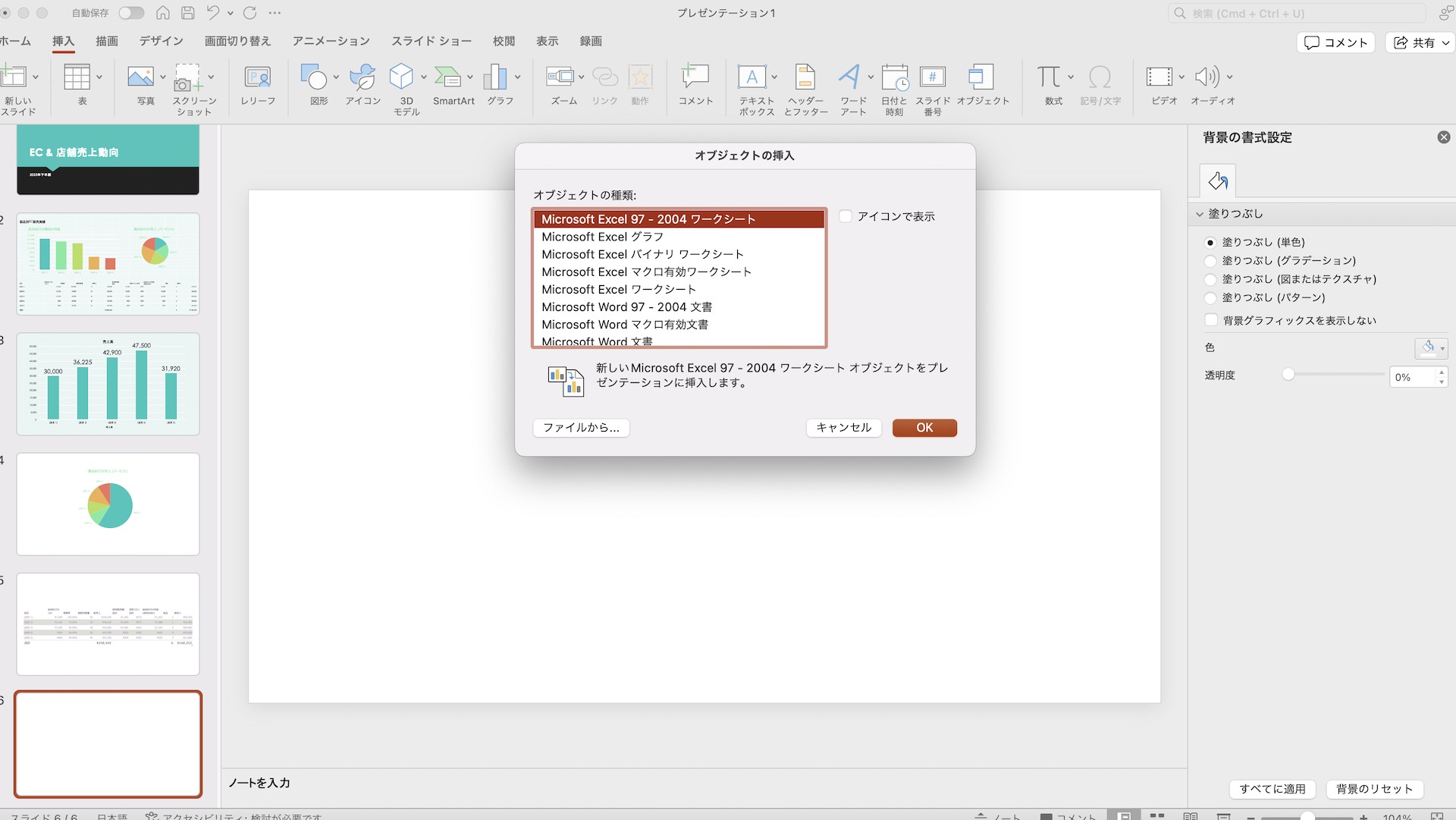Click 背景のリセット button
The image size is (1456, 820).
click(x=1374, y=789)
